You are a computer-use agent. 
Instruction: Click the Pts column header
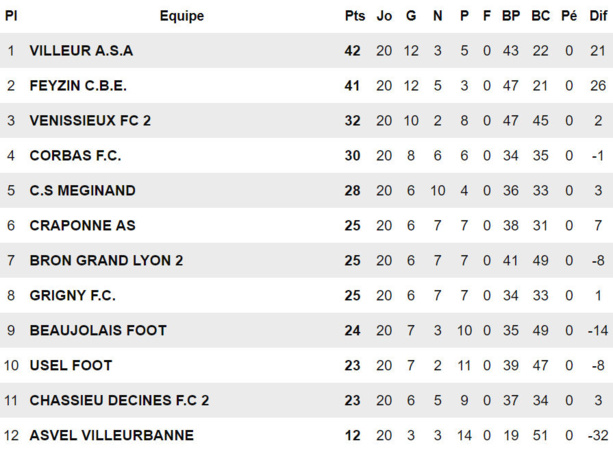[x=355, y=16]
